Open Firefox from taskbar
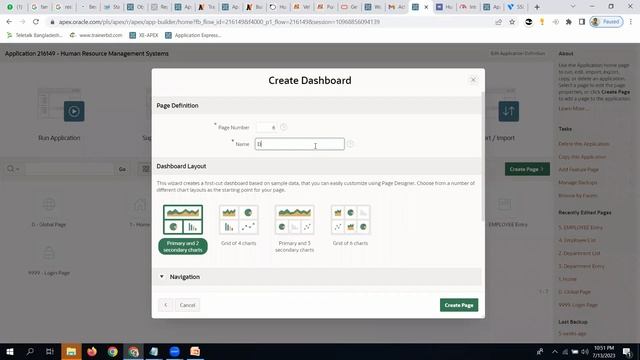640x360 pixels. coord(92,351)
